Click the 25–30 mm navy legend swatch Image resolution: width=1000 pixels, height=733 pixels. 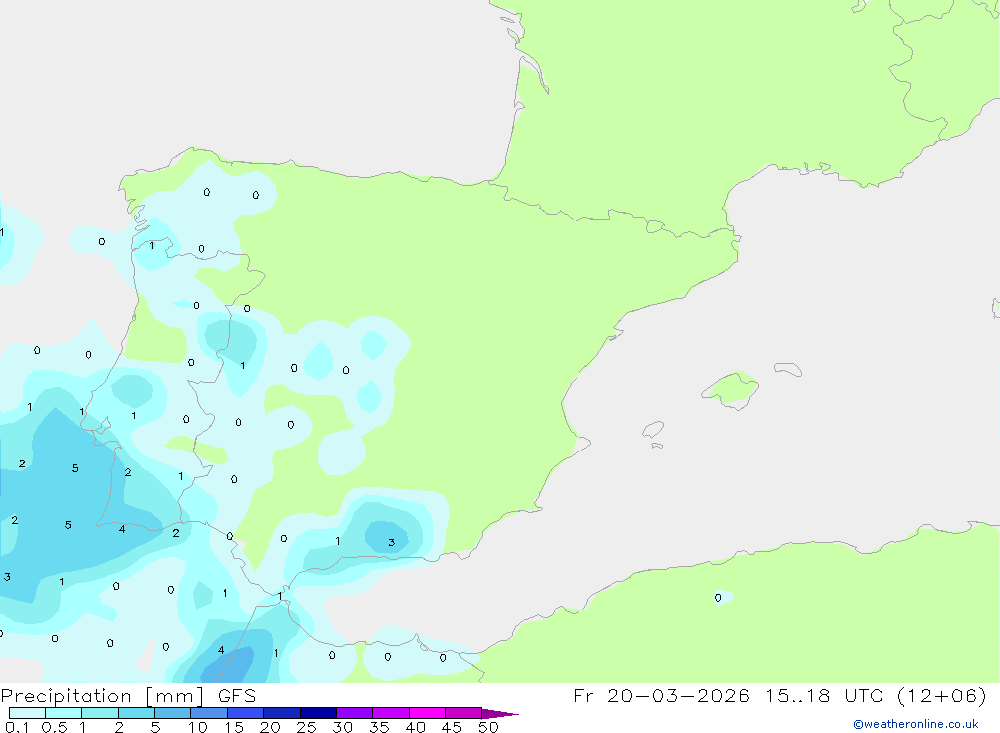pos(318,713)
